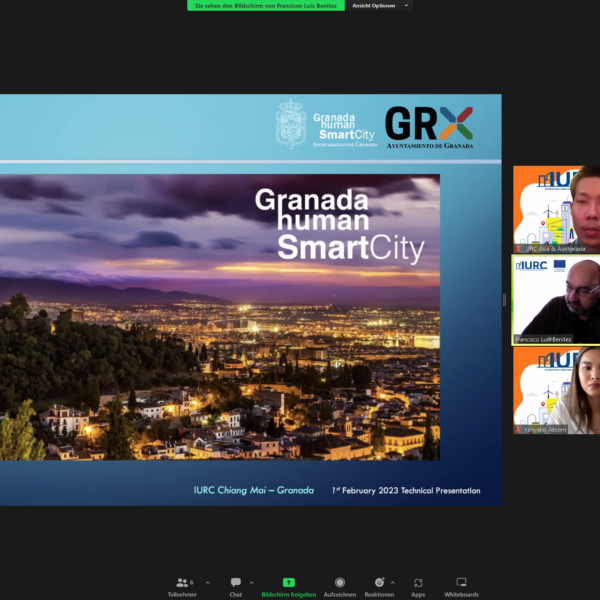Click the 'IURC Chiang Mai – Granada' text
600x600 pixels.
pyautogui.click(x=254, y=490)
